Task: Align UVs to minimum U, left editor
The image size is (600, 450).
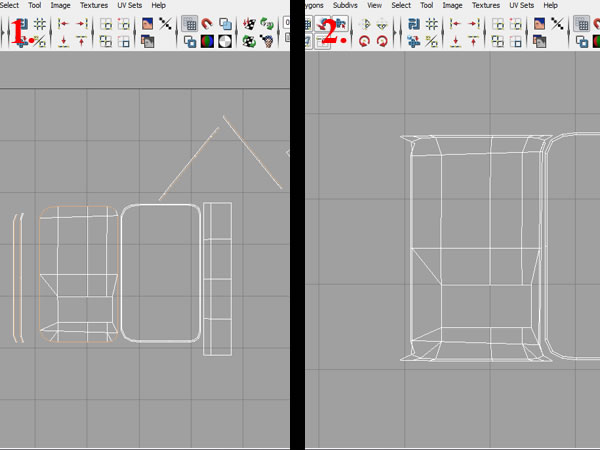Action: (x=63, y=24)
